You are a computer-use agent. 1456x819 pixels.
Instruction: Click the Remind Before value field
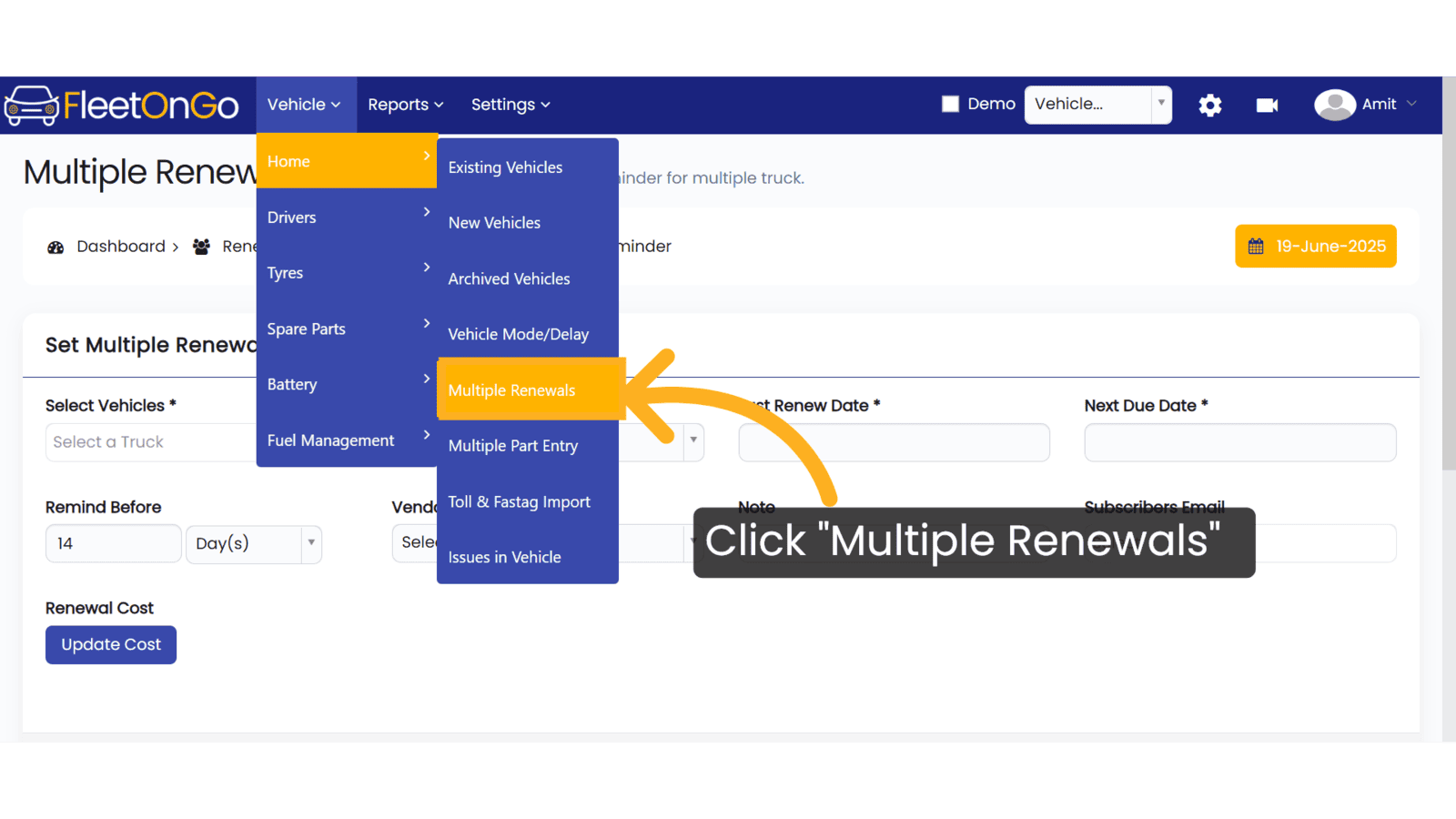point(114,544)
